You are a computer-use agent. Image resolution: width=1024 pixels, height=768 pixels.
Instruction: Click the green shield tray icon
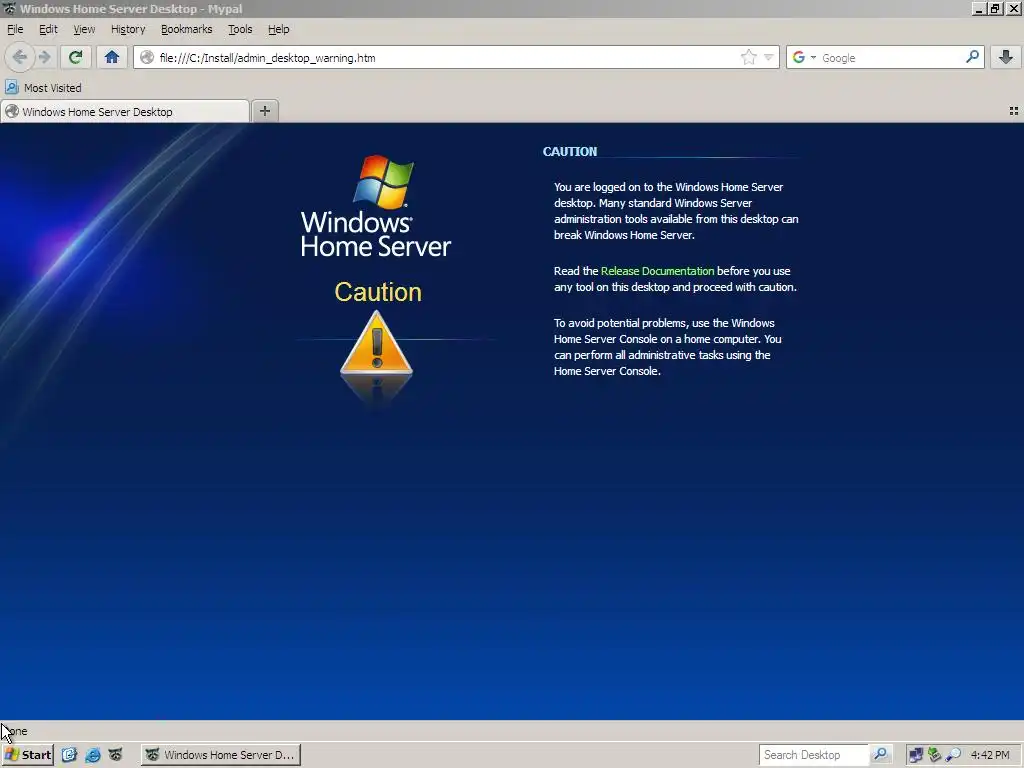pos(935,755)
